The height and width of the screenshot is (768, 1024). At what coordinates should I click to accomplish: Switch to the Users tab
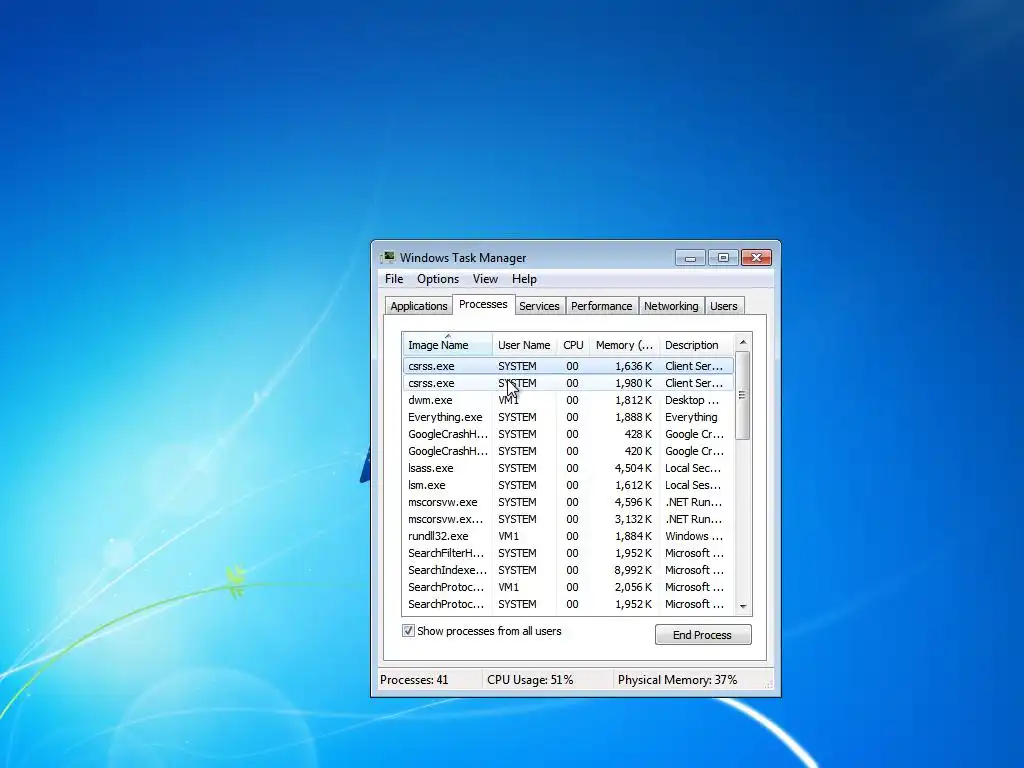724,306
